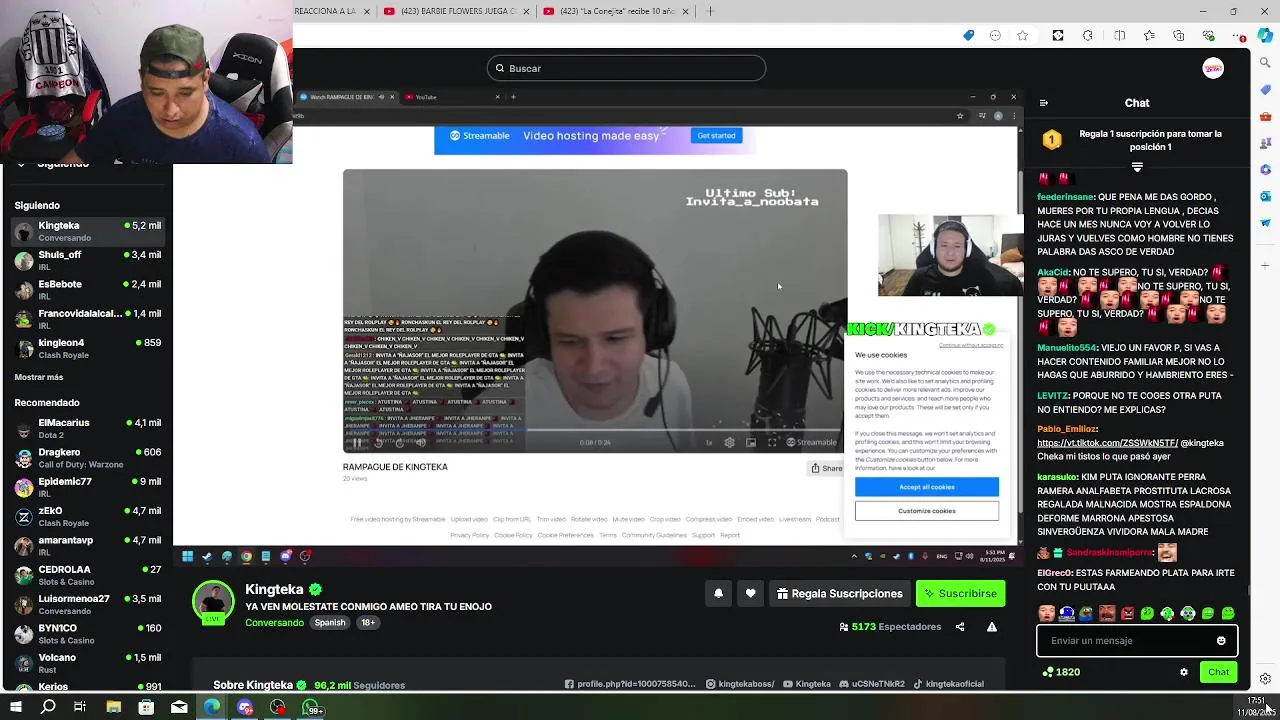Click Edge shopping price tag icon
Viewport: 1280px width, 720px height.
click(968, 36)
